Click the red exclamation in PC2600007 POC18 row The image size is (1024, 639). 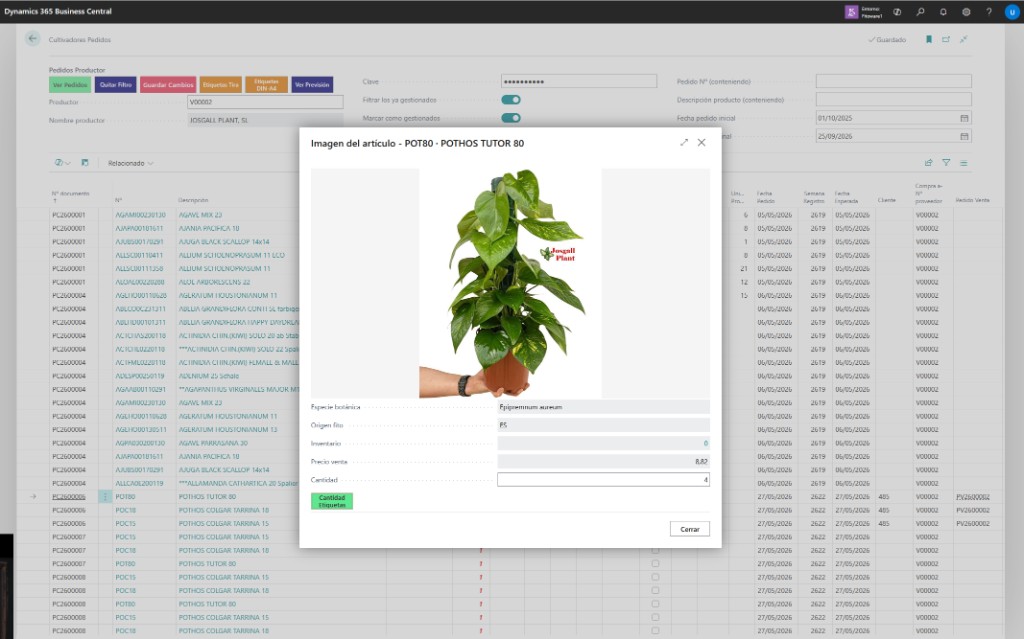pos(481,550)
